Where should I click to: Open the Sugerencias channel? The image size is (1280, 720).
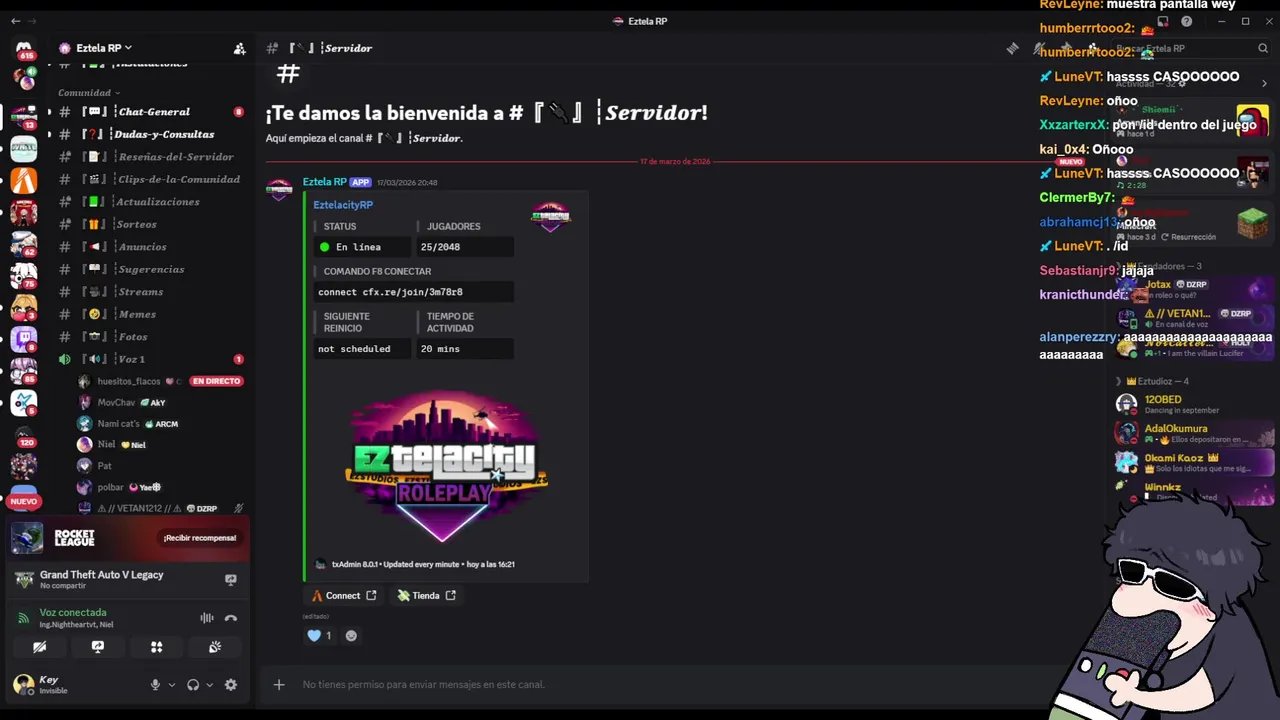tap(150, 269)
